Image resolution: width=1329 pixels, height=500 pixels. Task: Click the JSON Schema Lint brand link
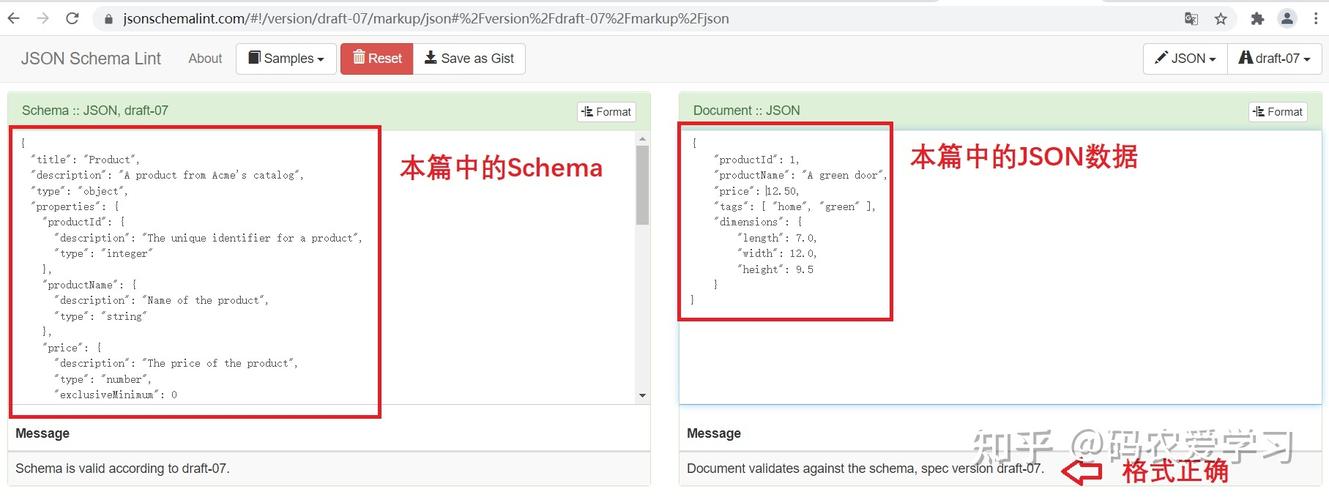(x=91, y=58)
